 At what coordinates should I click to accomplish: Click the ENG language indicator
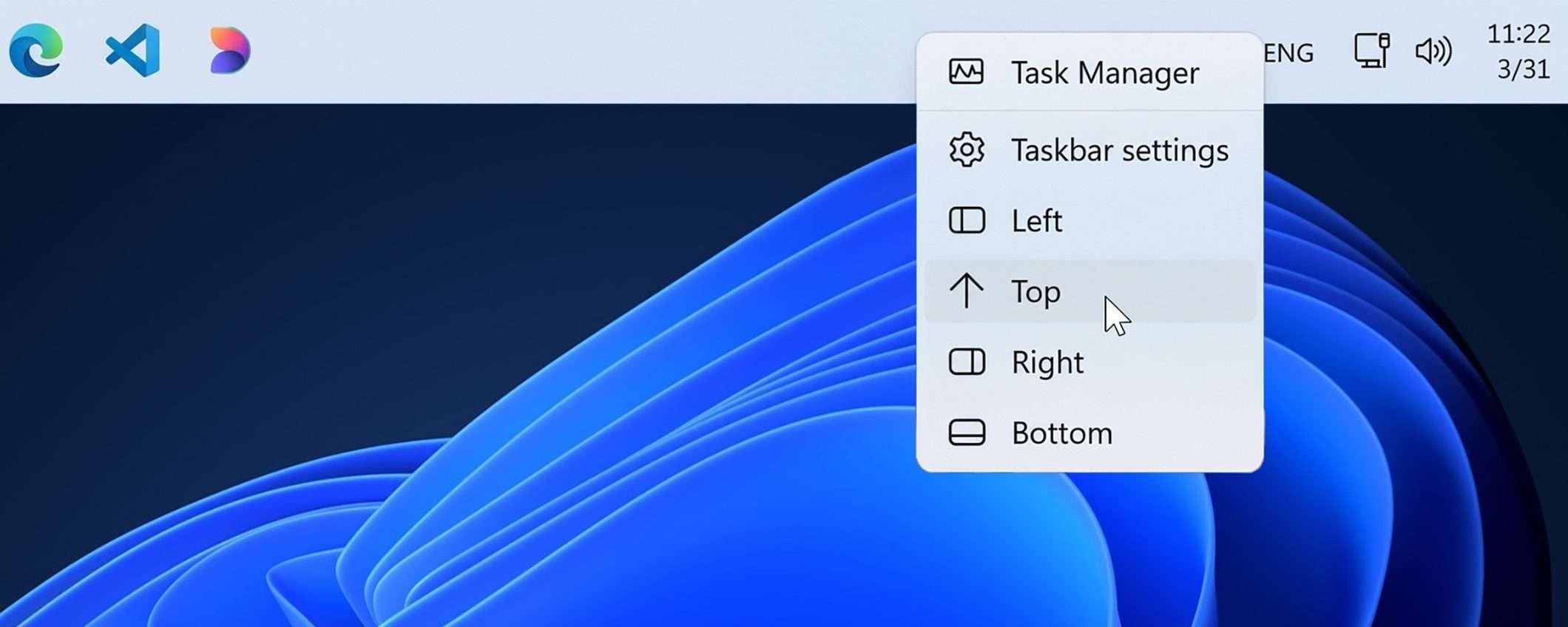tap(1289, 53)
